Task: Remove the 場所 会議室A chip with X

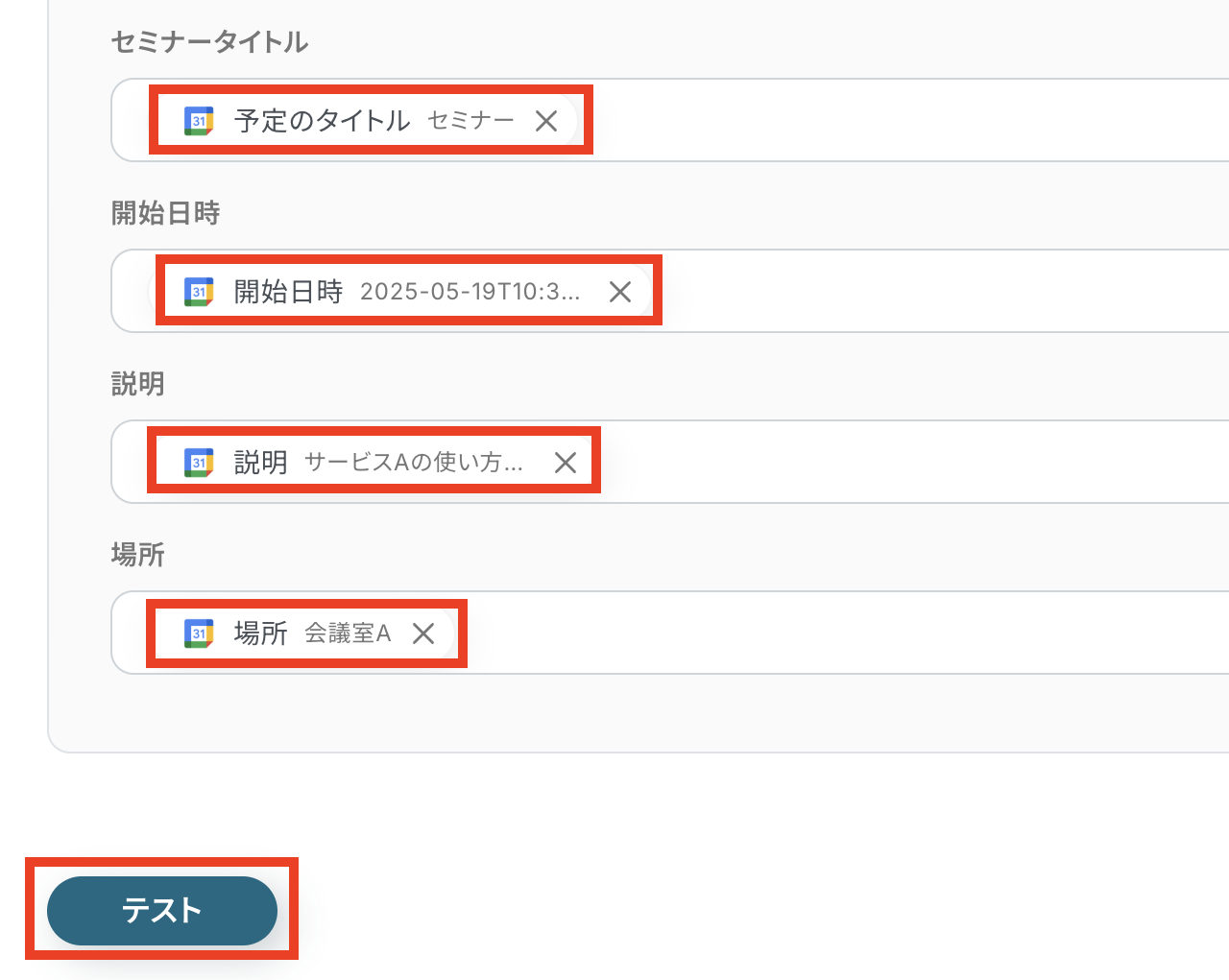Action: pos(423,633)
